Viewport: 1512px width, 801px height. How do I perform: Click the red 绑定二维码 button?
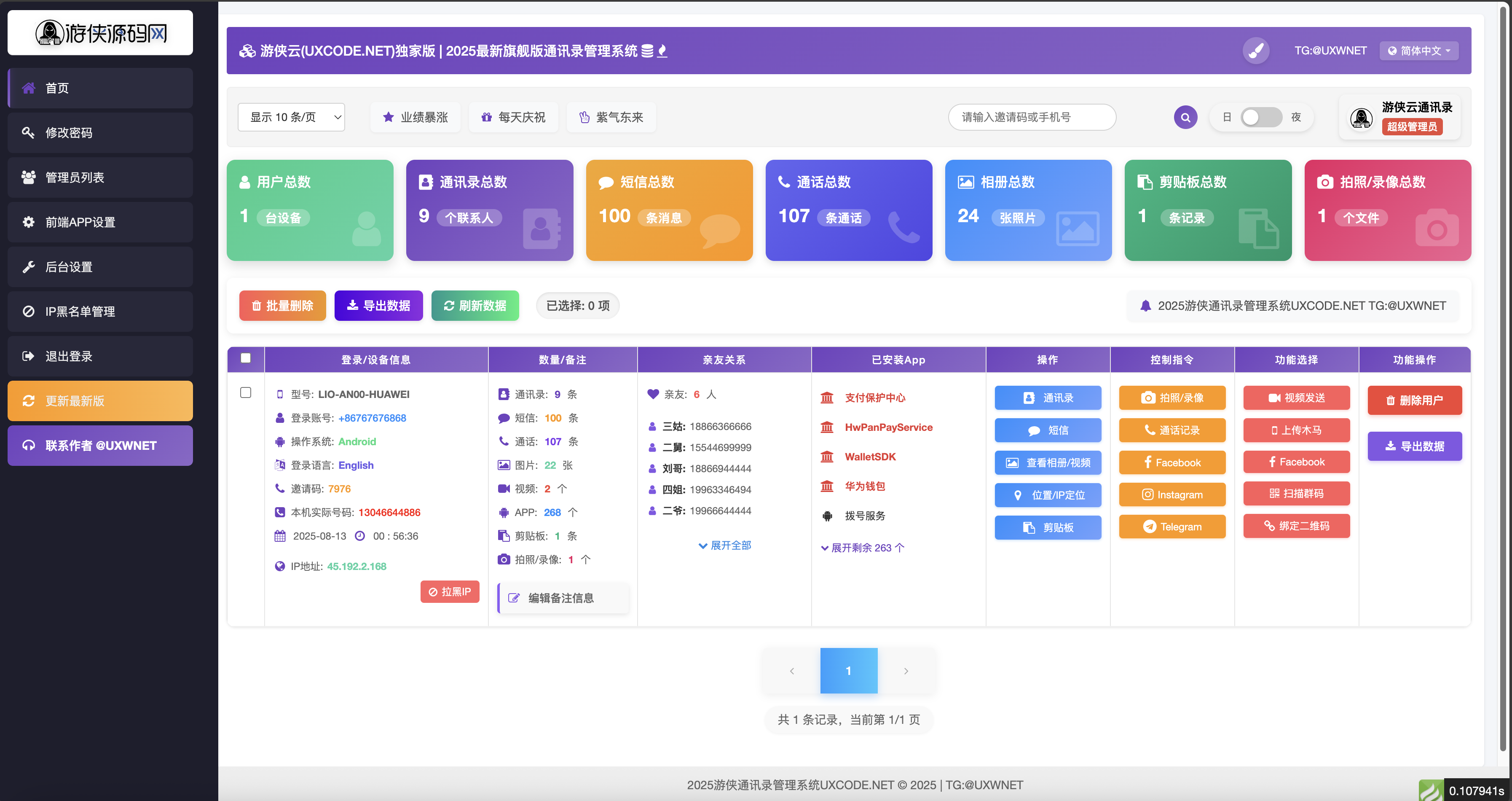[1296, 526]
